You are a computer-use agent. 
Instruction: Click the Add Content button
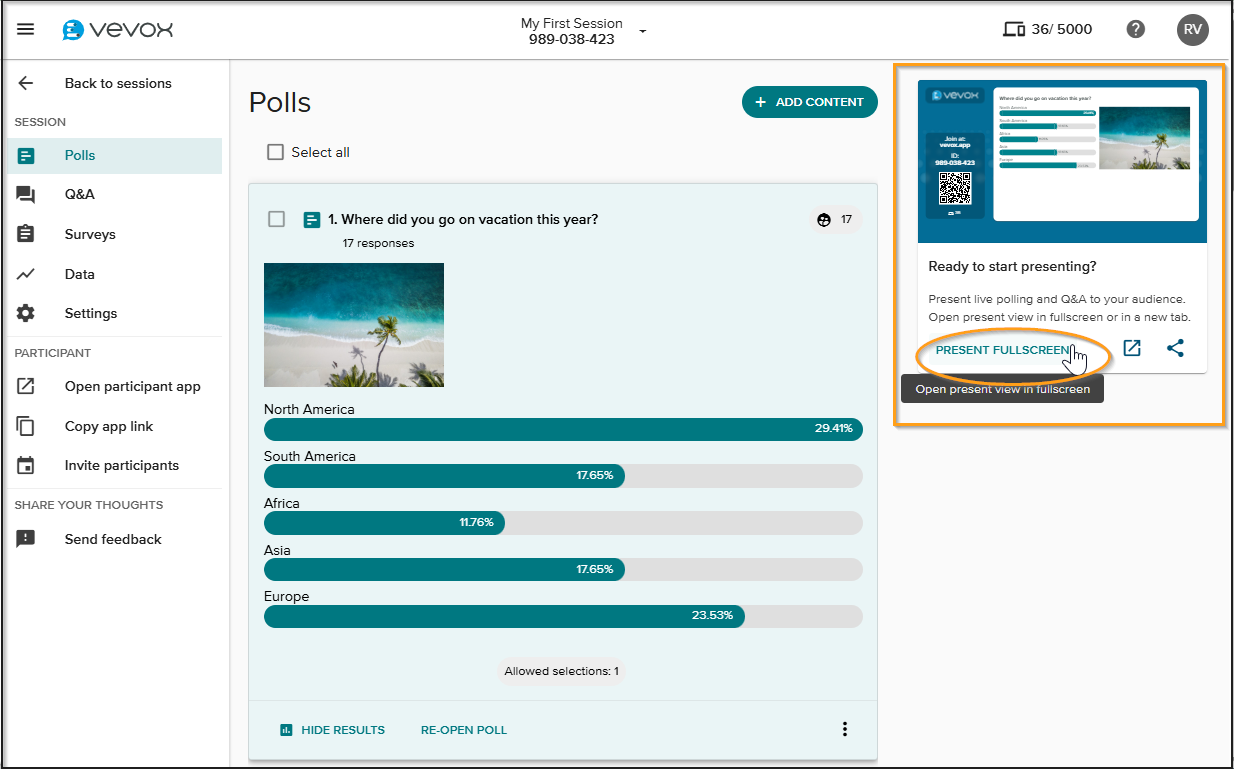(x=809, y=102)
